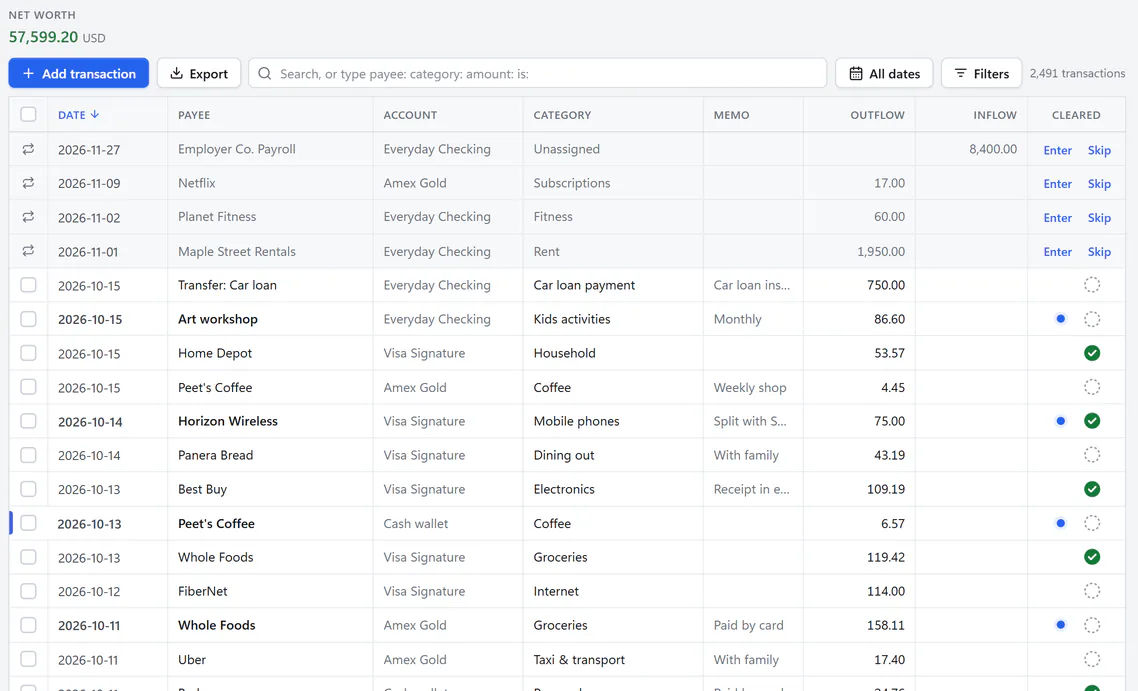
Task: Enter the scheduled Employer Co. Payroll transaction
Action: 1057,150
